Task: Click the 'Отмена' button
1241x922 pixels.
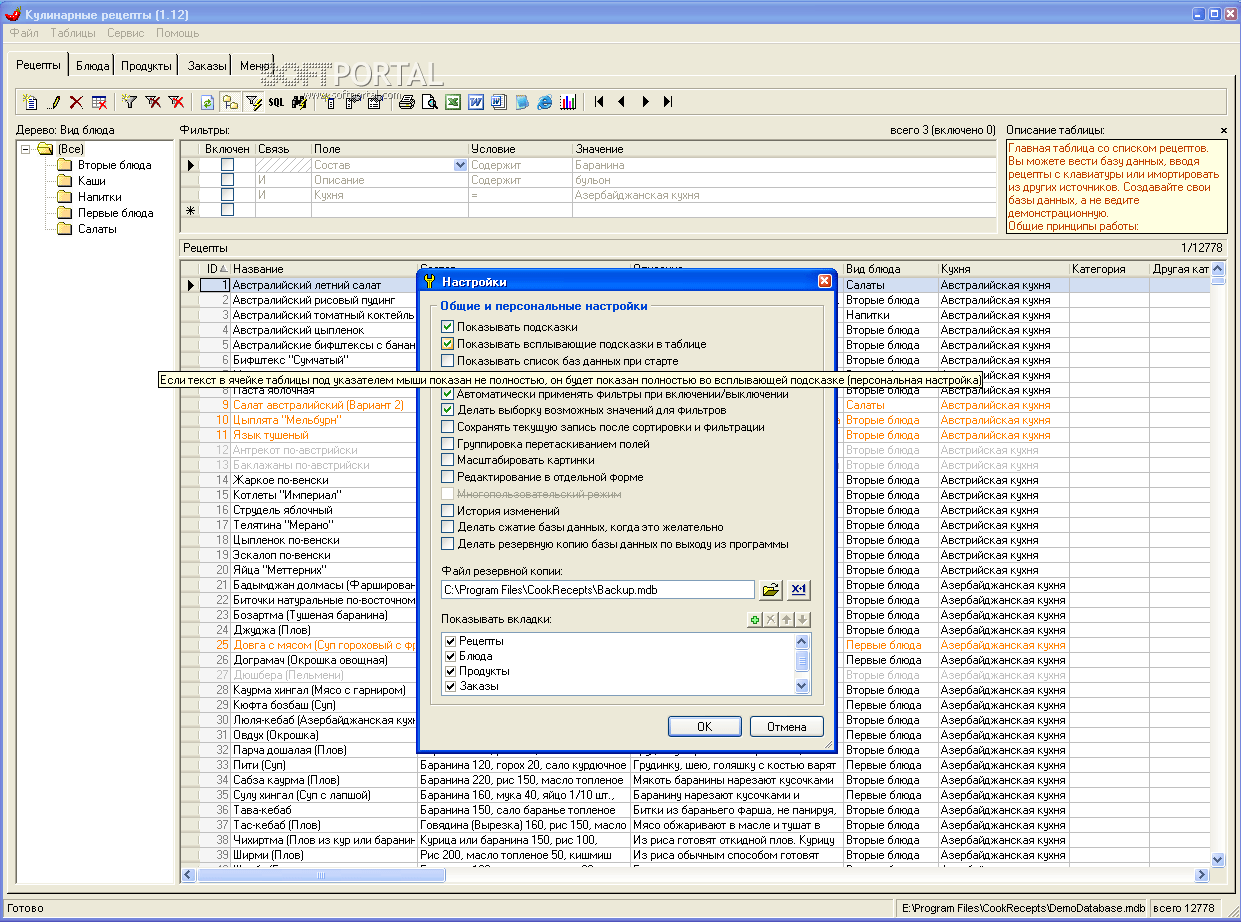Action: (x=786, y=727)
